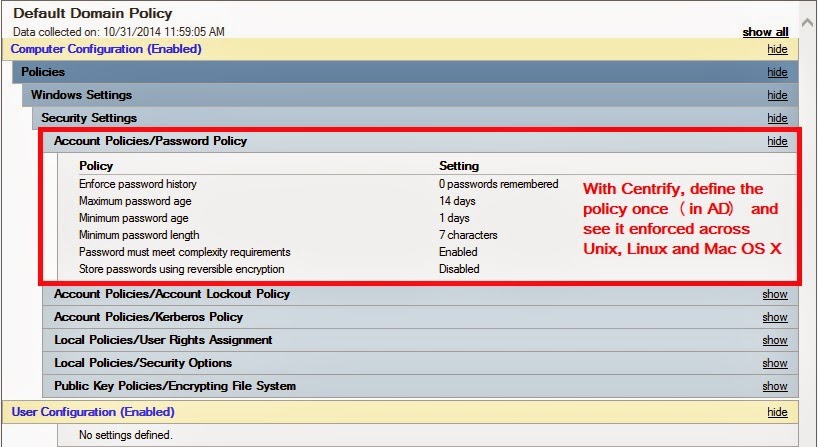Click the 'show all' link

(765, 32)
